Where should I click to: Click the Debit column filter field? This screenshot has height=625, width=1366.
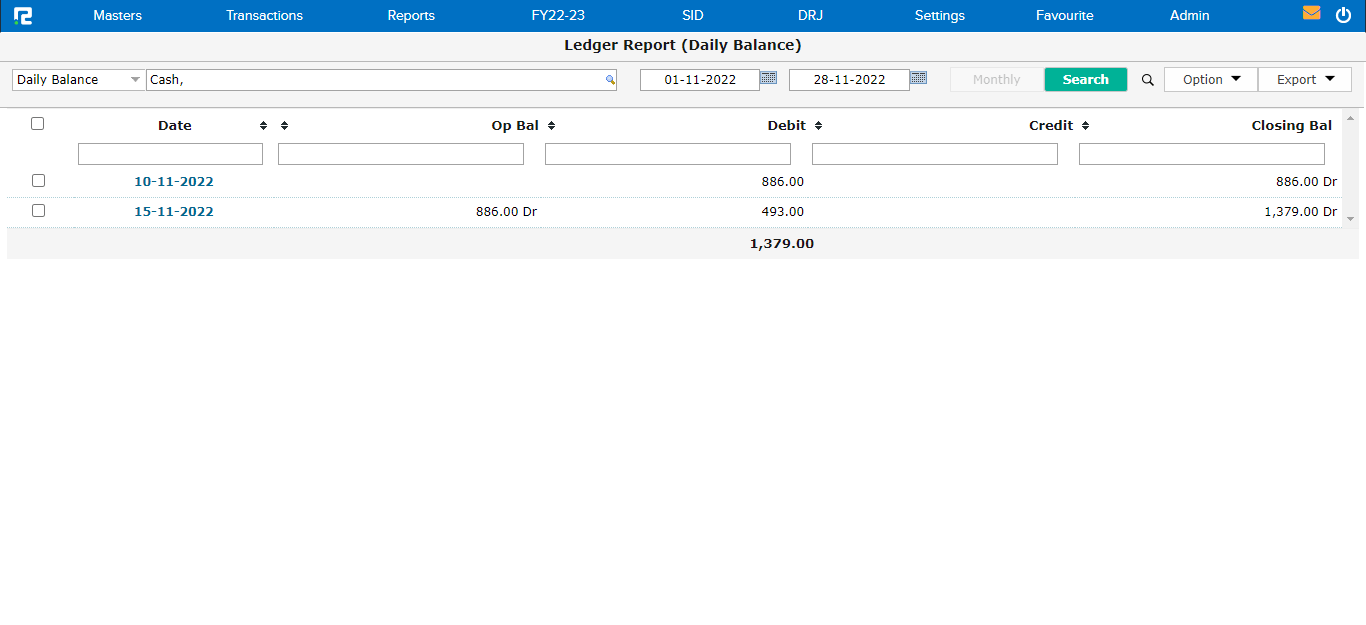[x=667, y=154]
